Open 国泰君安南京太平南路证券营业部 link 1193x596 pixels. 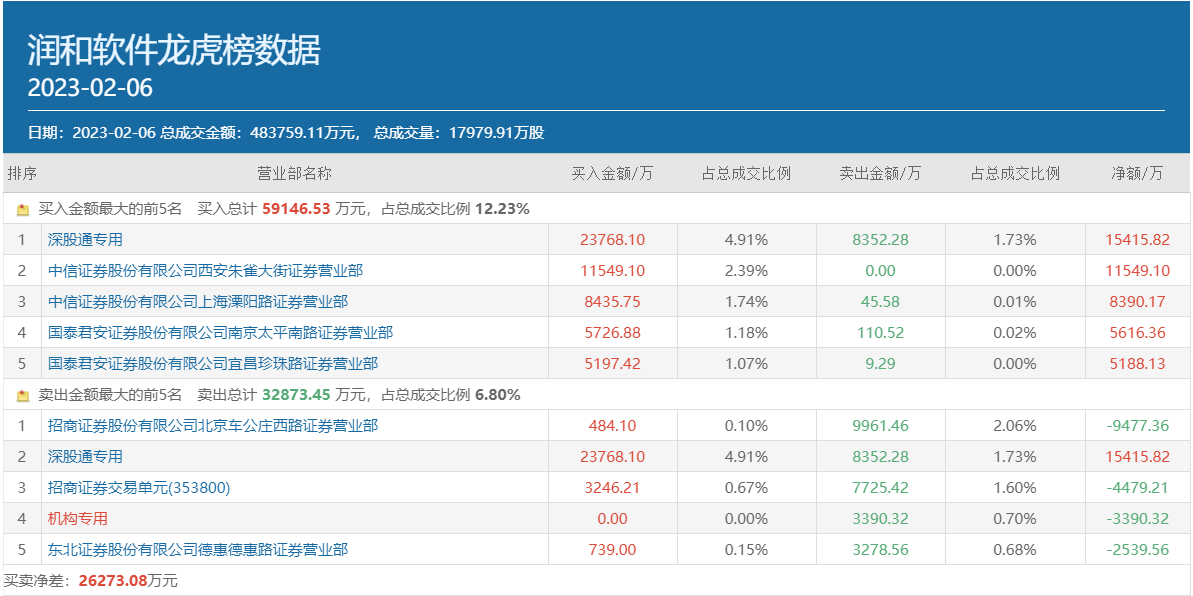point(220,333)
